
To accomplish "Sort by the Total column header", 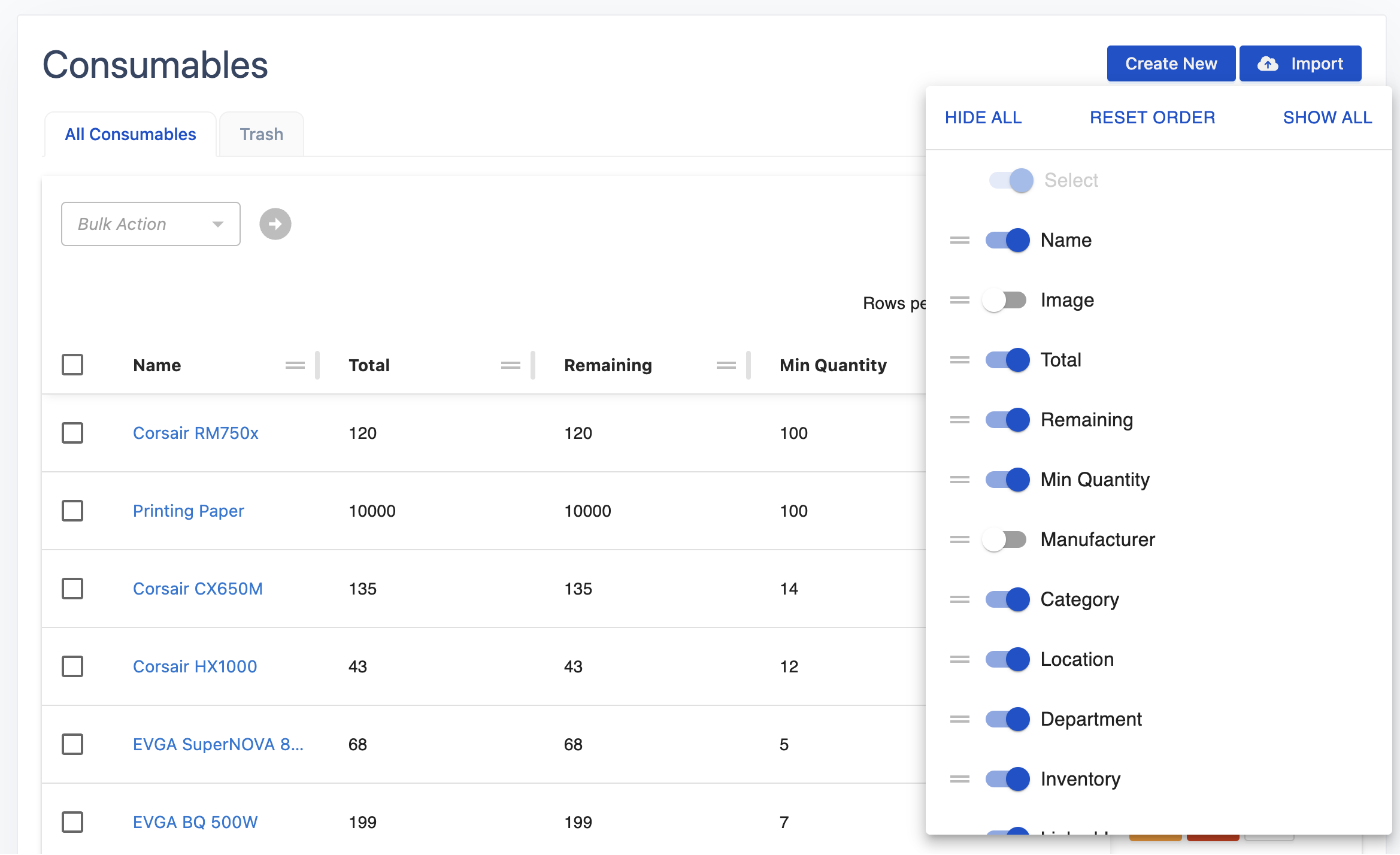I will pyautogui.click(x=369, y=365).
